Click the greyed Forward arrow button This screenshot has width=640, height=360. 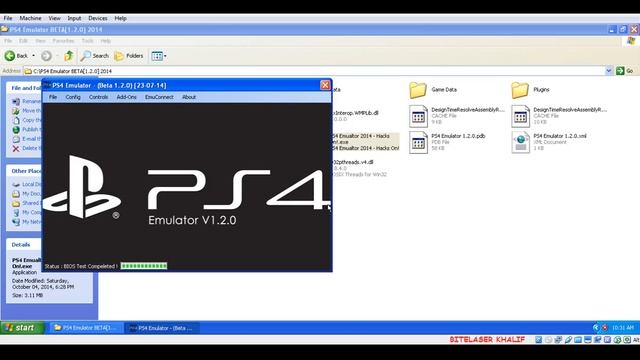click(46, 56)
